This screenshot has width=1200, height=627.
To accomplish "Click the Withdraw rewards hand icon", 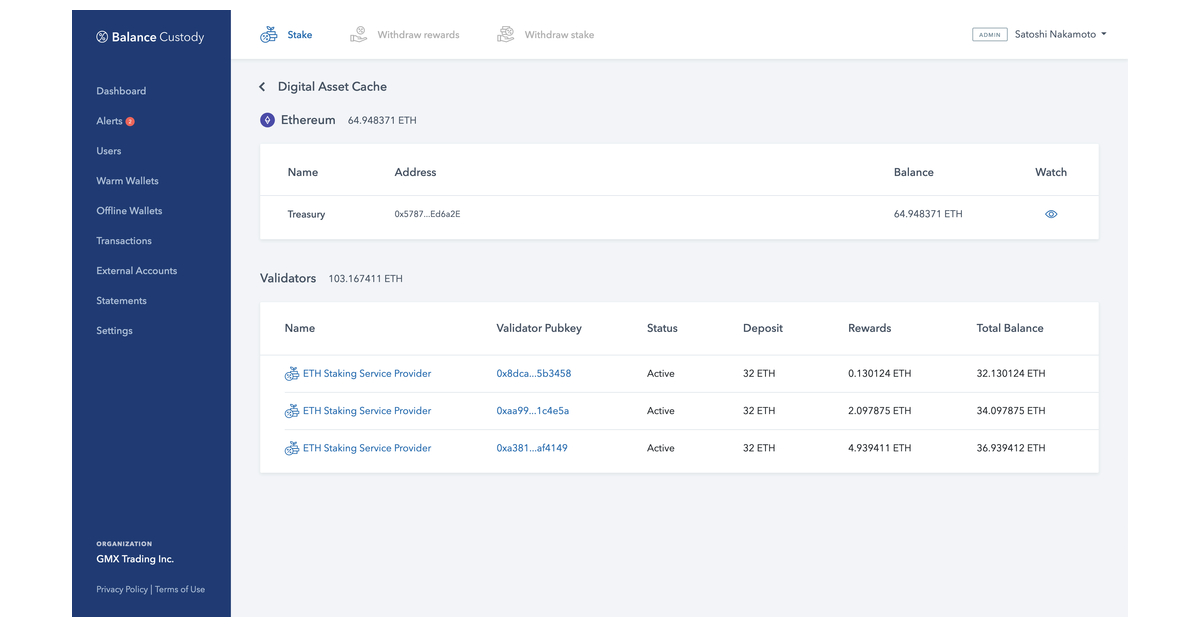I will click(x=357, y=33).
